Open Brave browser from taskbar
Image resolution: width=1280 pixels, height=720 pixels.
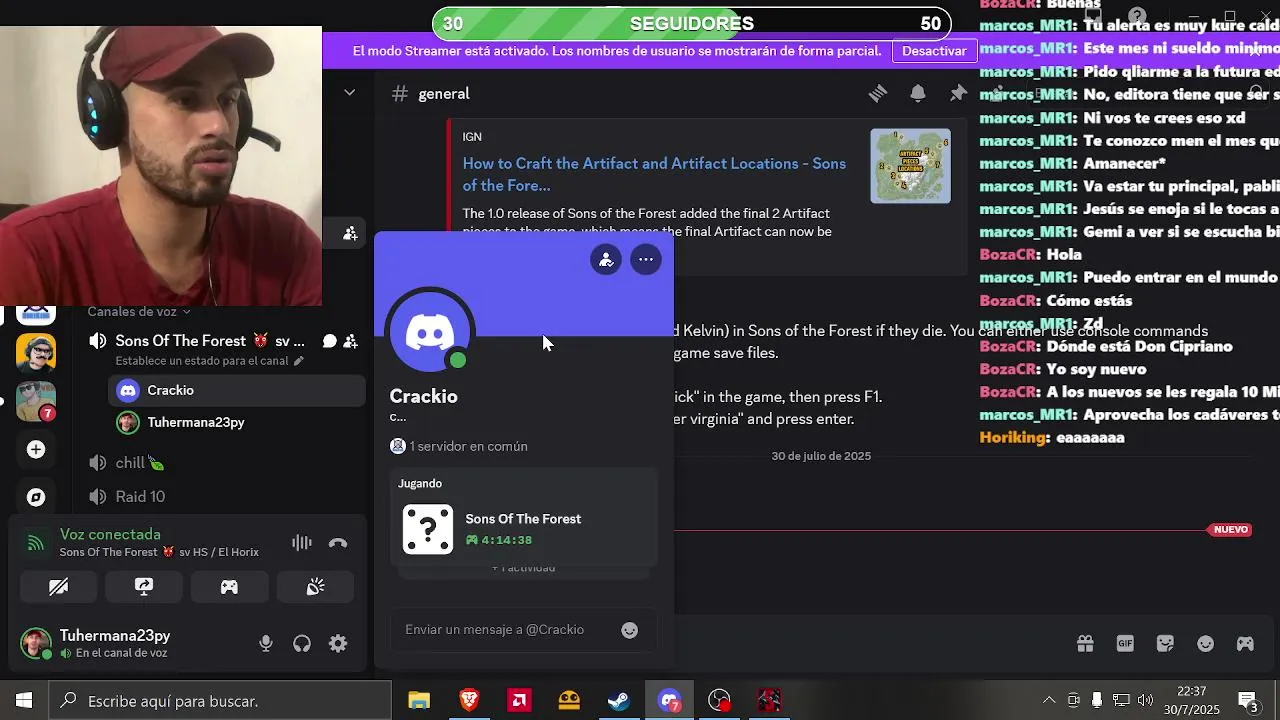[x=469, y=701]
